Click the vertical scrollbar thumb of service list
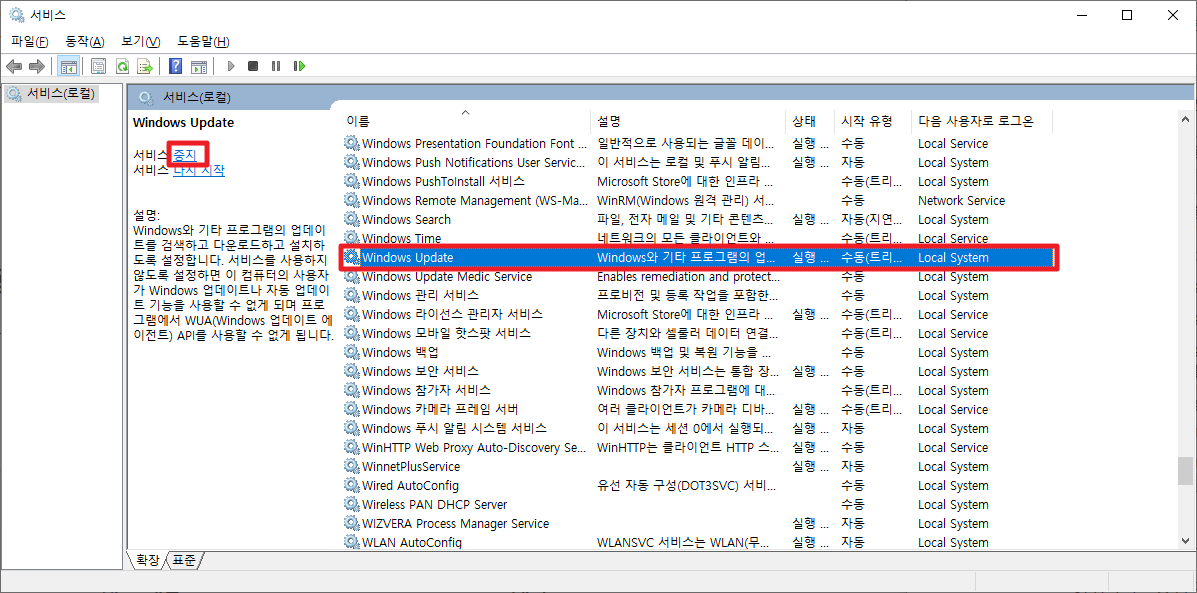The height and width of the screenshot is (593, 1197). [x=1185, y=471]
